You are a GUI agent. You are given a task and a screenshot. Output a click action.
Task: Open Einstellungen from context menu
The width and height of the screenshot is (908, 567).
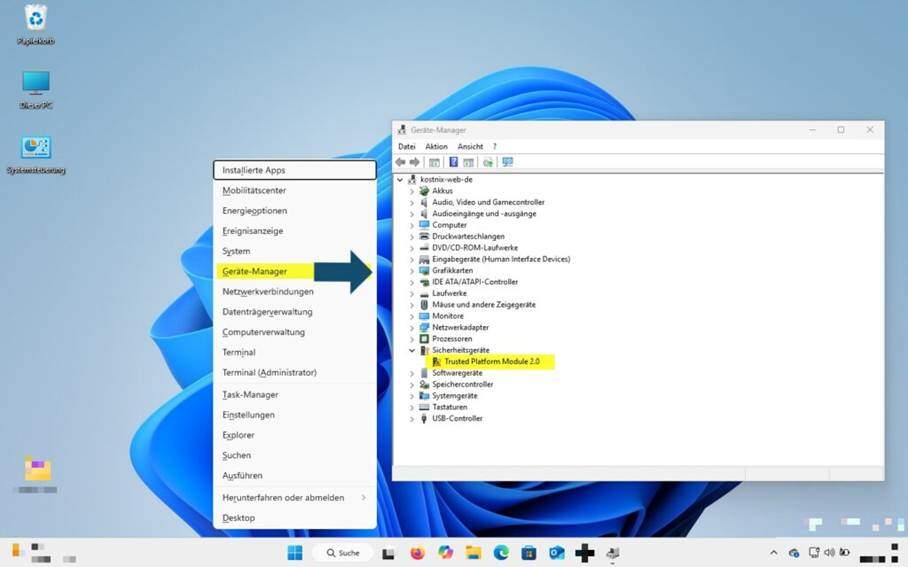(x=295, y=415)
